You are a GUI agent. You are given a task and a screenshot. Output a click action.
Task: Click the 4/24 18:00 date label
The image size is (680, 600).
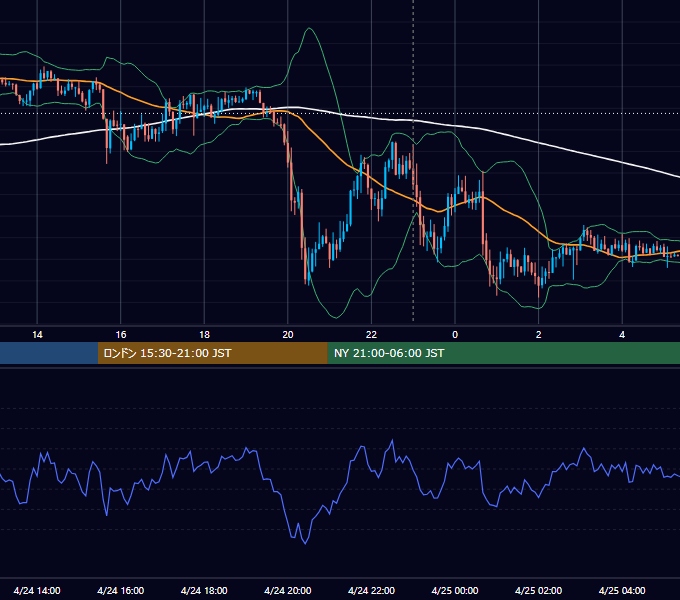pyautogui.click(x=204, y=590)
